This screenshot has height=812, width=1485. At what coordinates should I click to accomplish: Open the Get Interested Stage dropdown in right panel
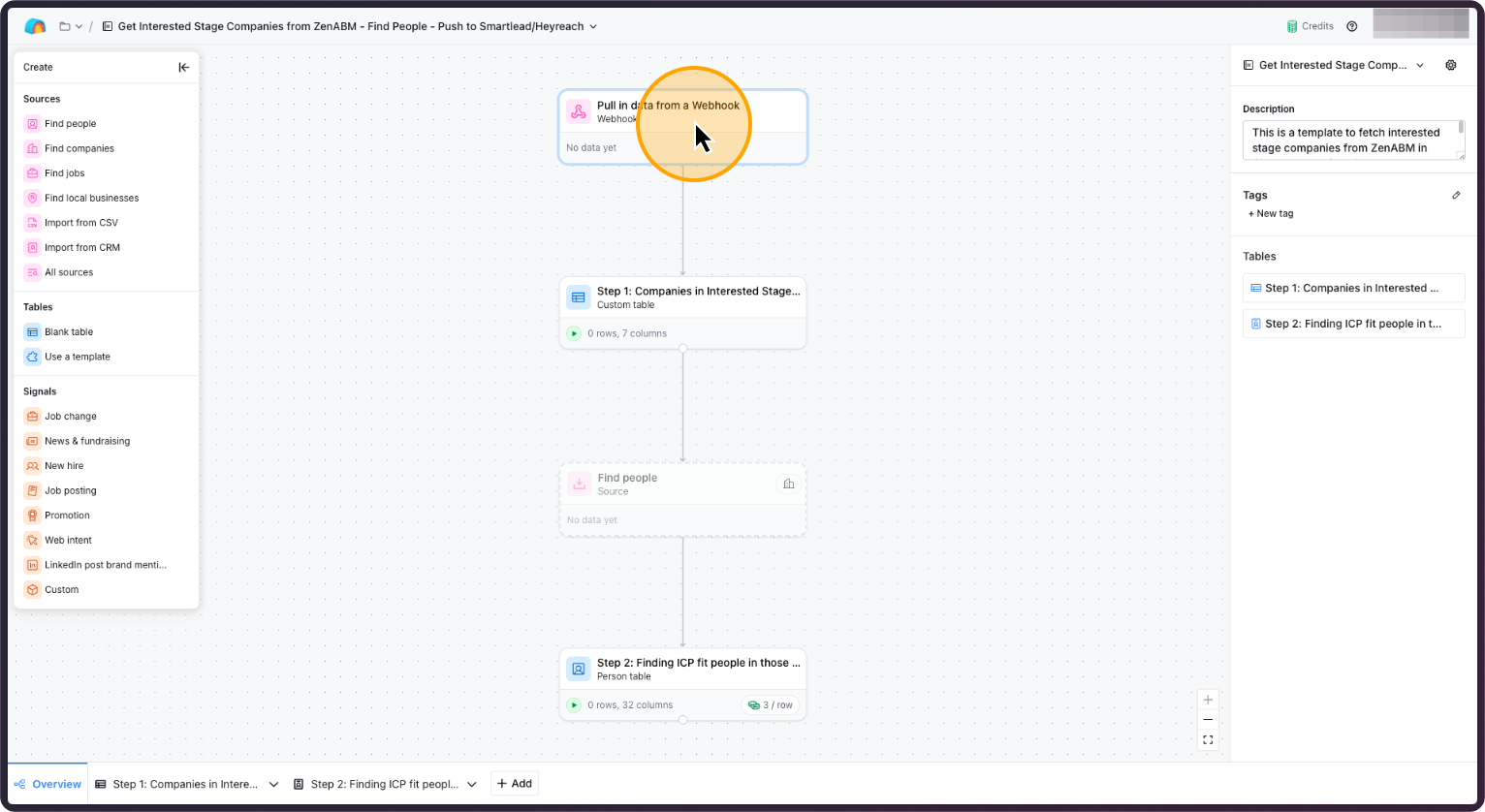(x=1421, y=65)
